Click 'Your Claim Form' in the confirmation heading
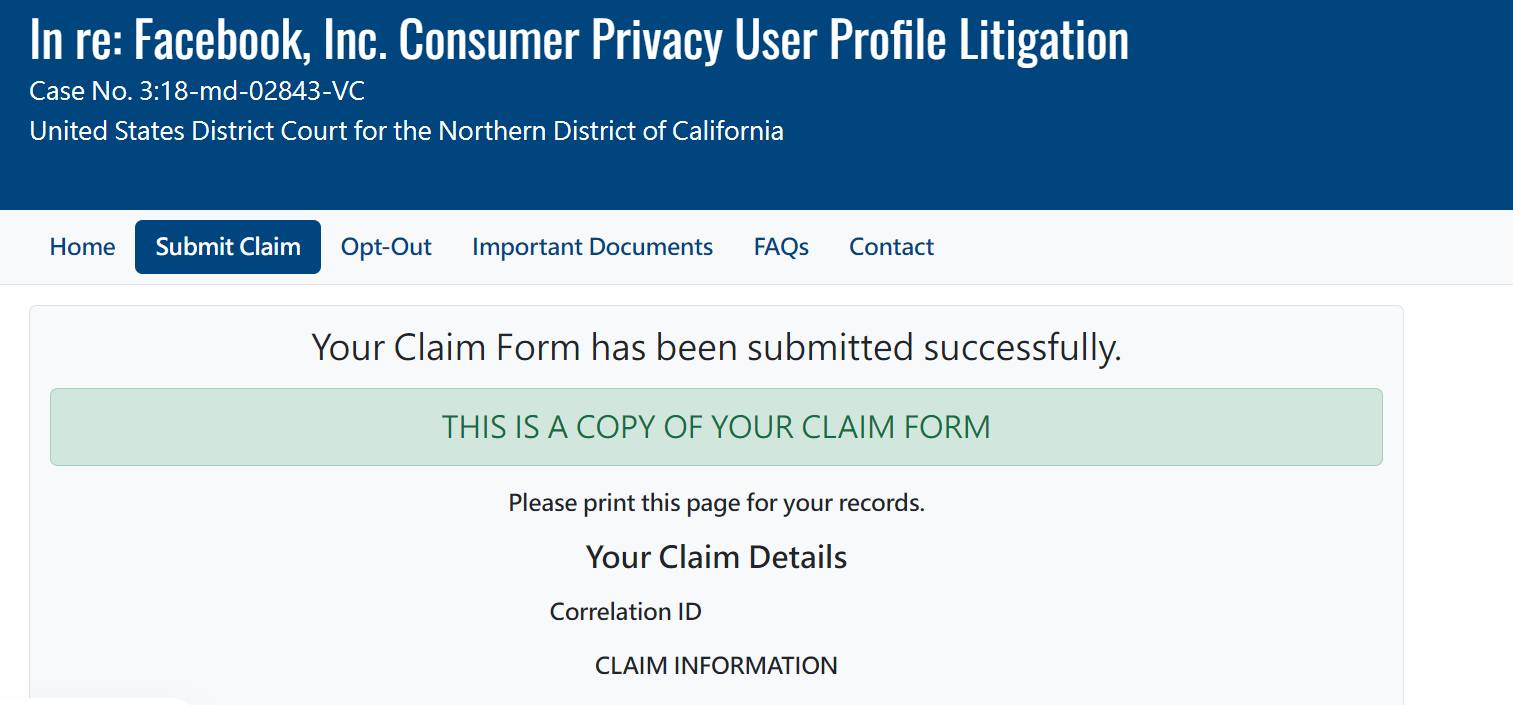This screenshot has height=705, width=1513. [446, 348]
